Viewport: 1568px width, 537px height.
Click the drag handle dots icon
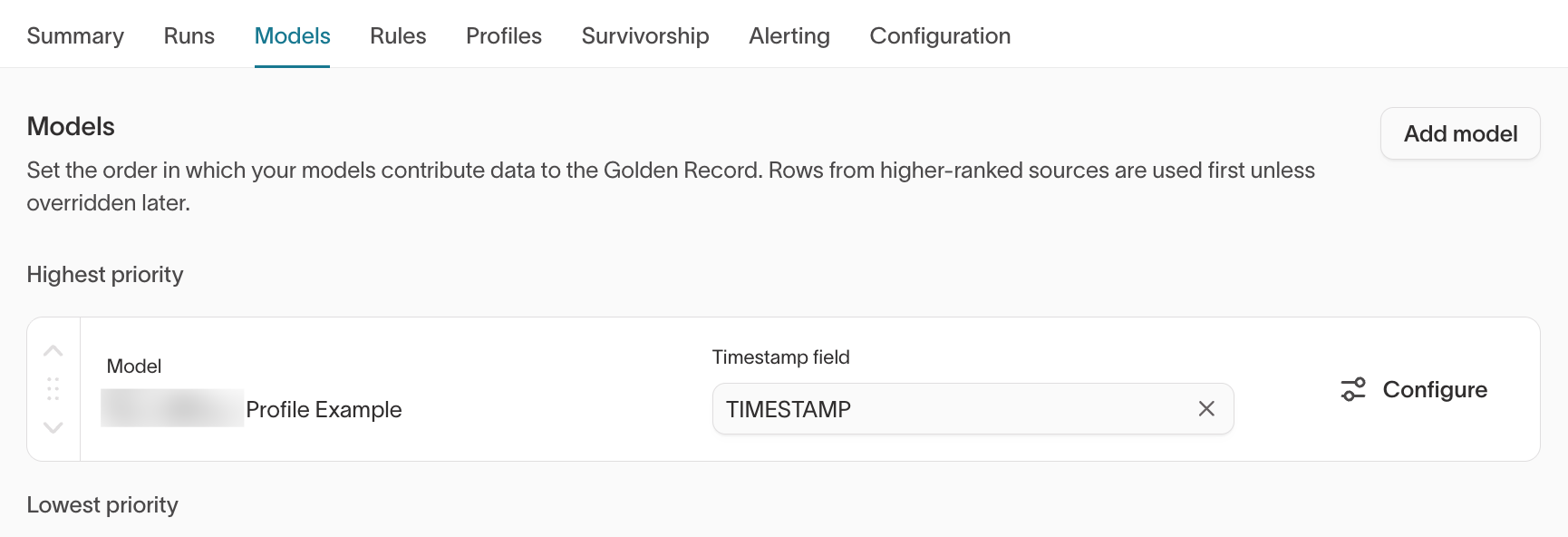click(53, 389)
